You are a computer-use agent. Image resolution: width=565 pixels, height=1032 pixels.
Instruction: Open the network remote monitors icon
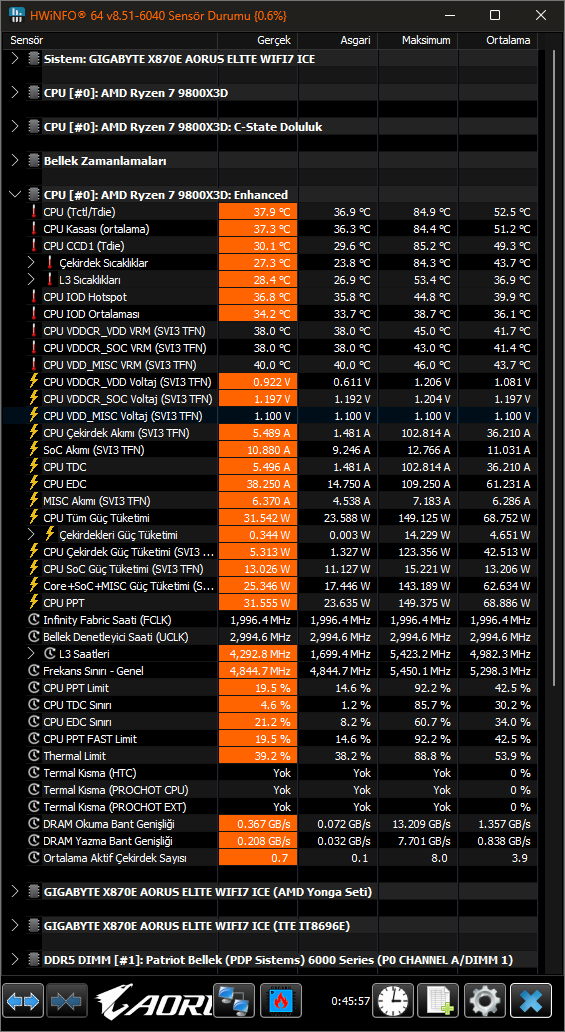tap(234, 1001)
